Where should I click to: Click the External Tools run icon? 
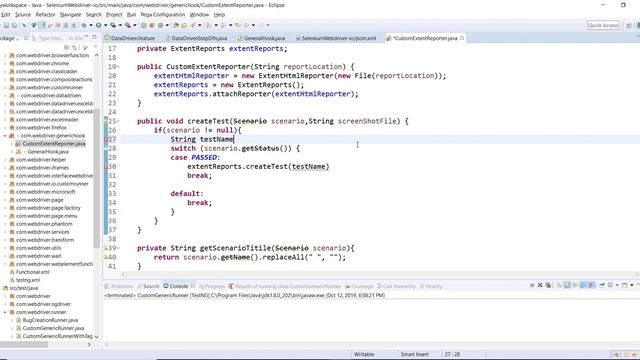point(128,25)
